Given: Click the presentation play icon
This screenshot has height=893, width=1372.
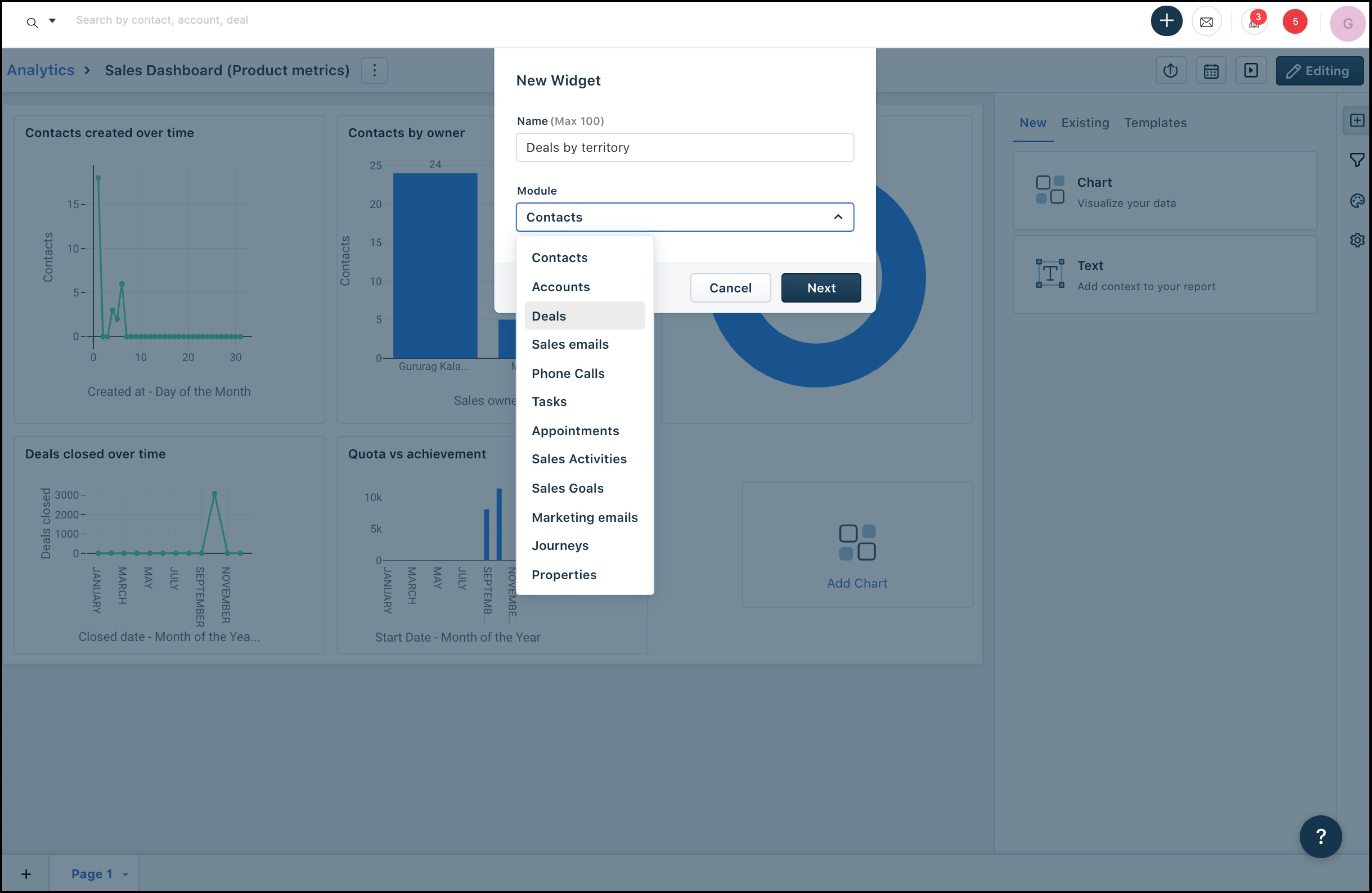Looking at the screenshot, I should click(x=1250, y=71).
